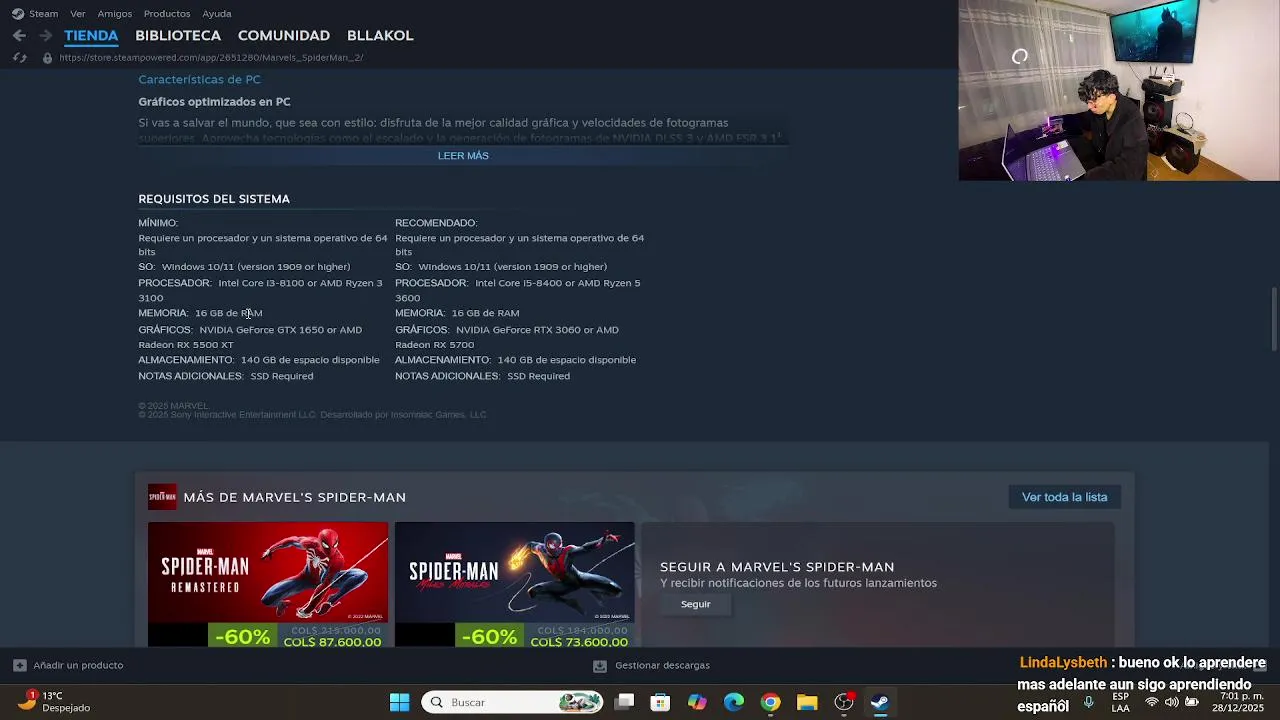The width and height of the screenshot is (1280, 720).
Task: Launch Microsoft Store from taskbar
Action: (660, 702)
